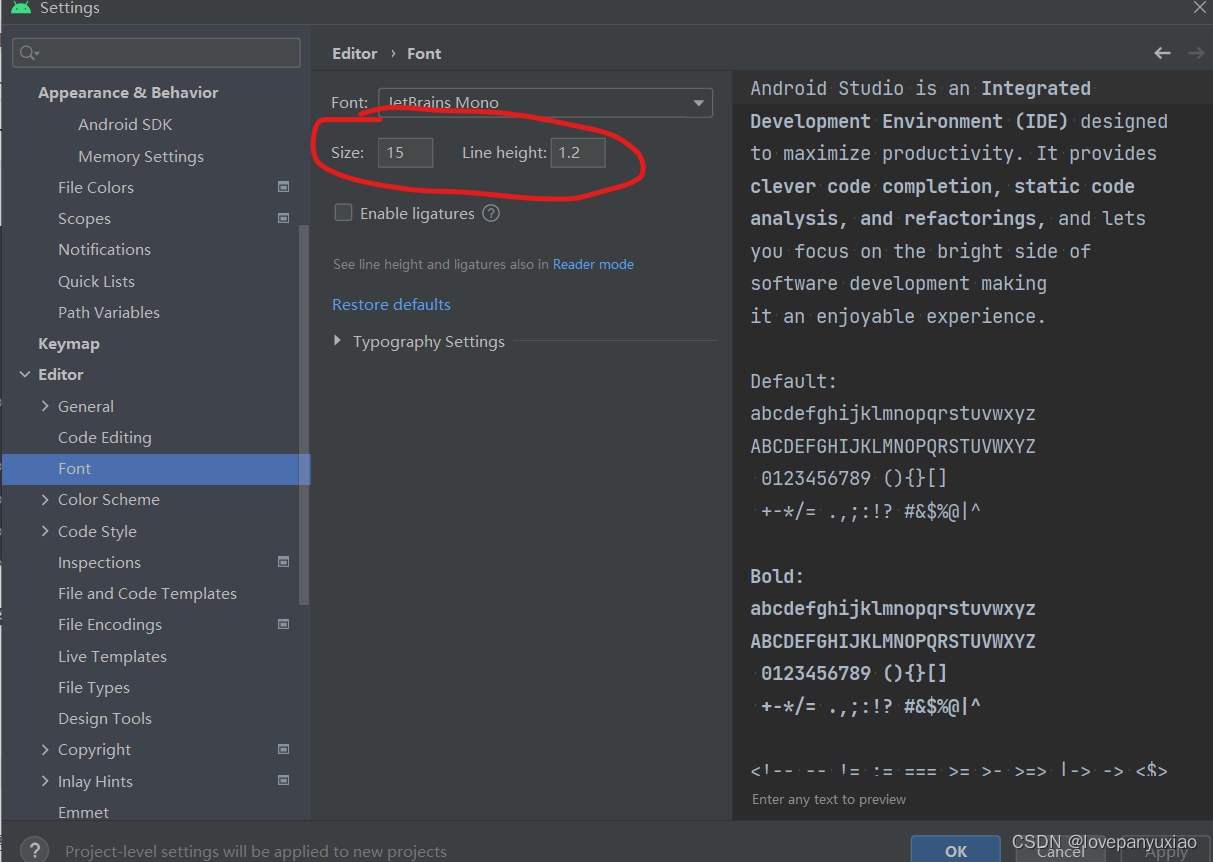The width and height of the screenshot is (1213, 862).
Task: Click File Colors project-level icon
Action: (283, 187)
